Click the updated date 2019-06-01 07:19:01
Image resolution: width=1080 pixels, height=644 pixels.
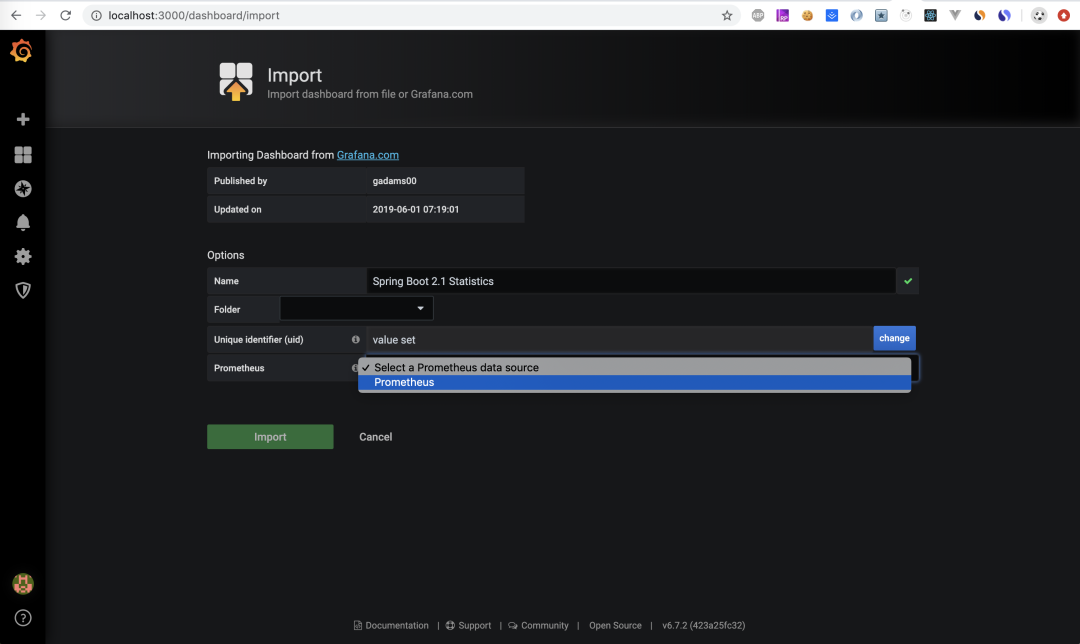(415, 209)
